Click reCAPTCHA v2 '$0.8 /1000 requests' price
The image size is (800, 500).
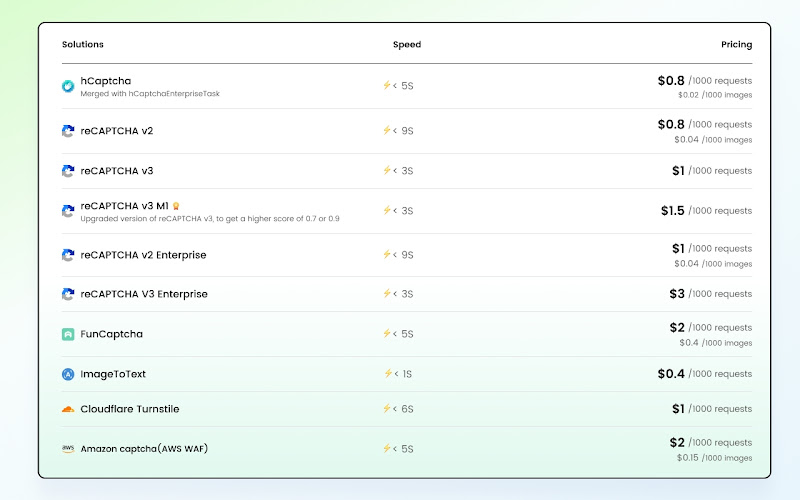705,124
